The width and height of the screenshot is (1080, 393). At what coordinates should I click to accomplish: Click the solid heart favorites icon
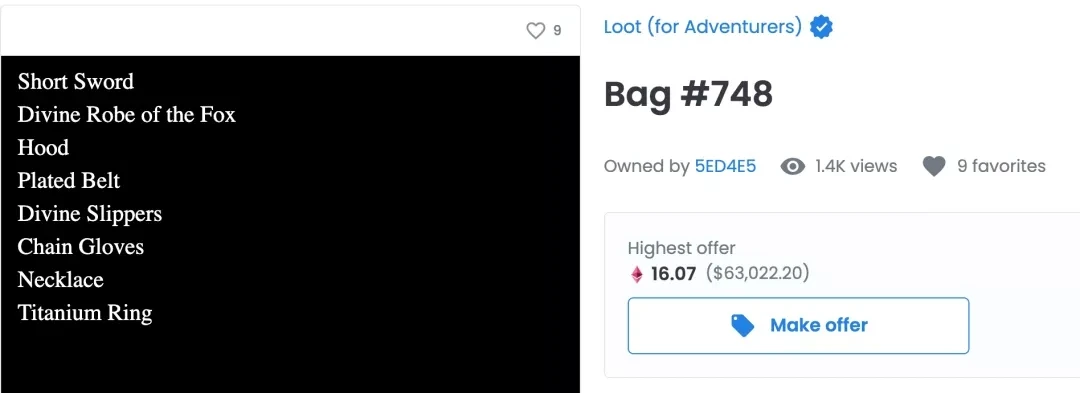tap(934, 167)
